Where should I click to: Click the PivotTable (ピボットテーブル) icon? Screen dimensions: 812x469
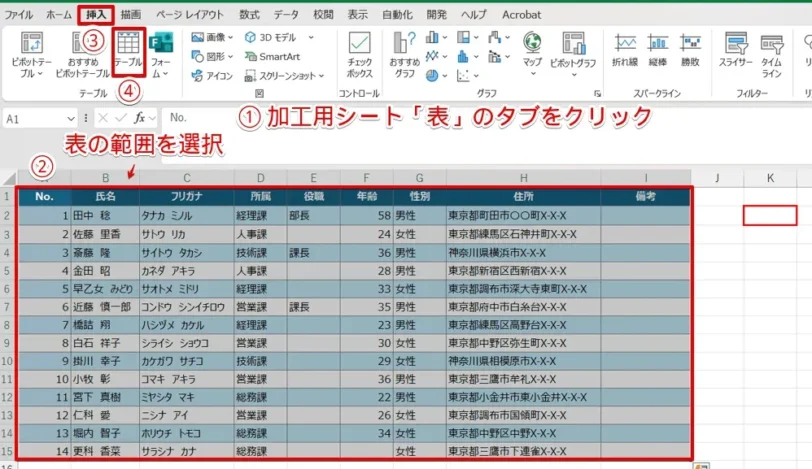tap(32, 43)
